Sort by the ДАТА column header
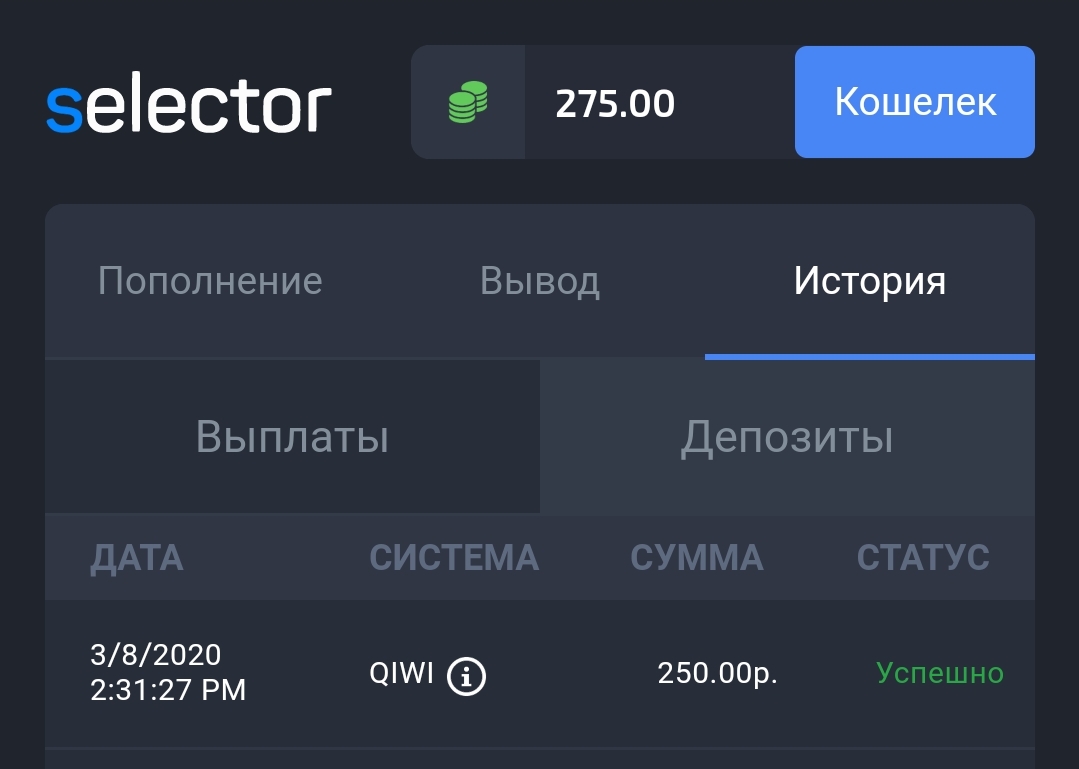 137,557
